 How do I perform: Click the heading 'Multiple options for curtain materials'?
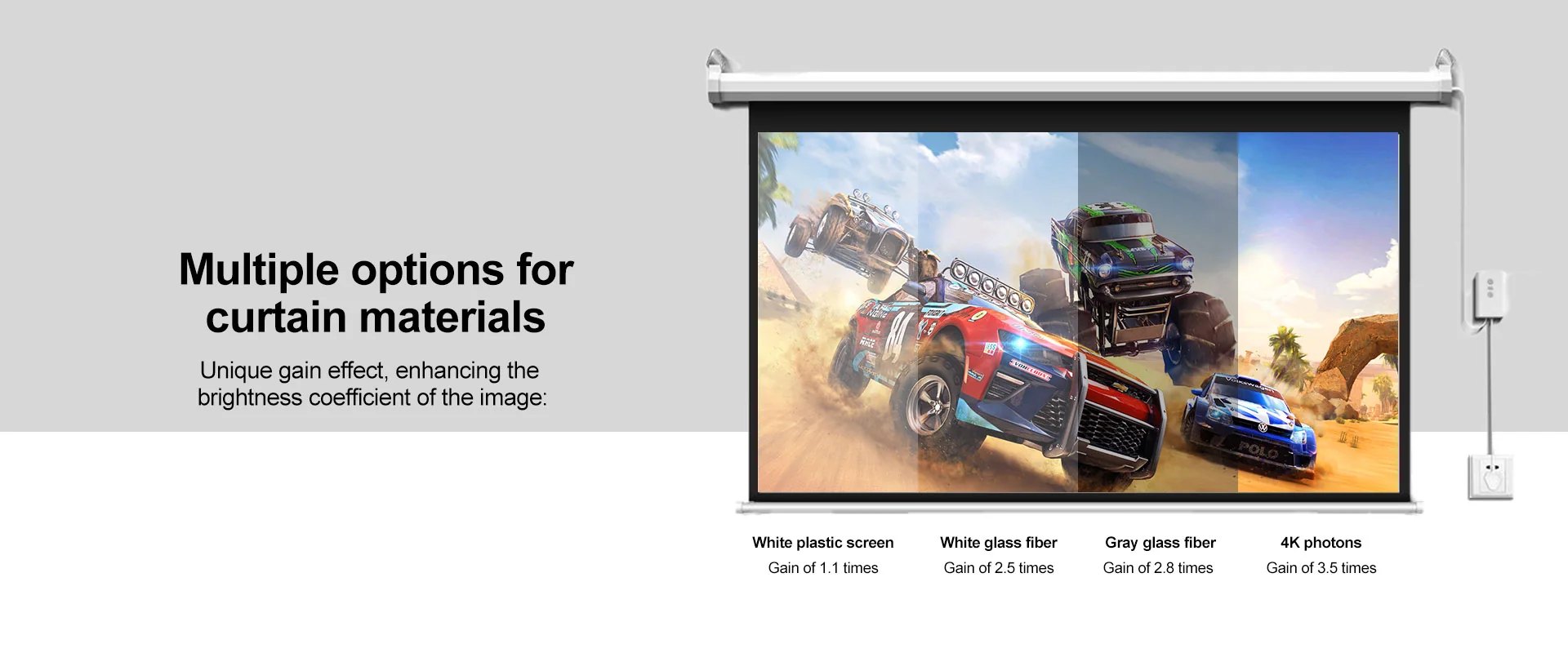tap(376, 293)
